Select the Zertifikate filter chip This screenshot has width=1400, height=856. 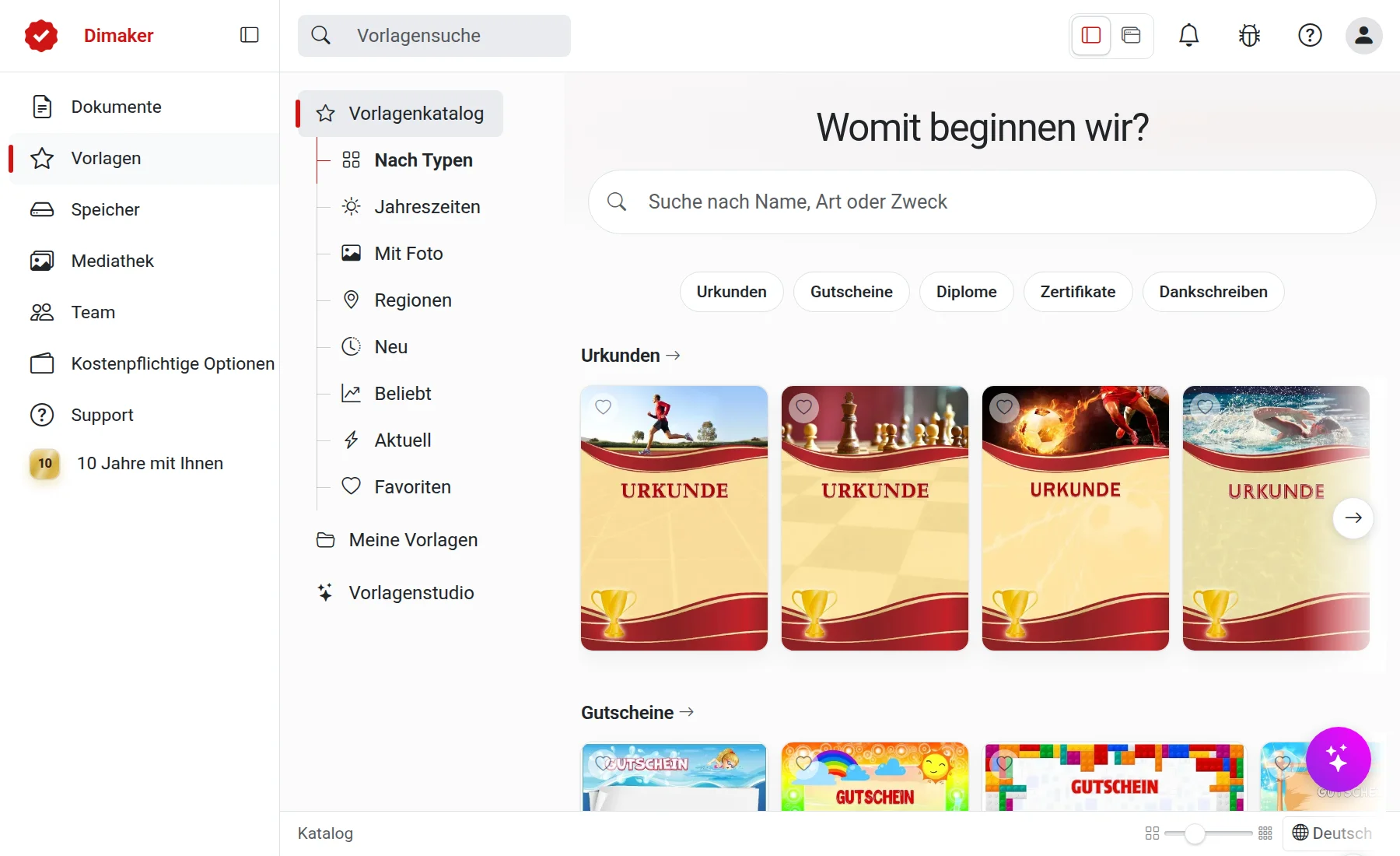[1077, 292]
